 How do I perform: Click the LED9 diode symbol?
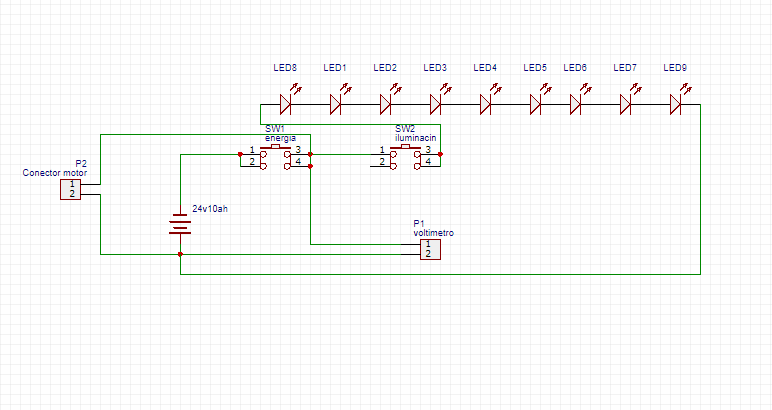pos(675,103)
